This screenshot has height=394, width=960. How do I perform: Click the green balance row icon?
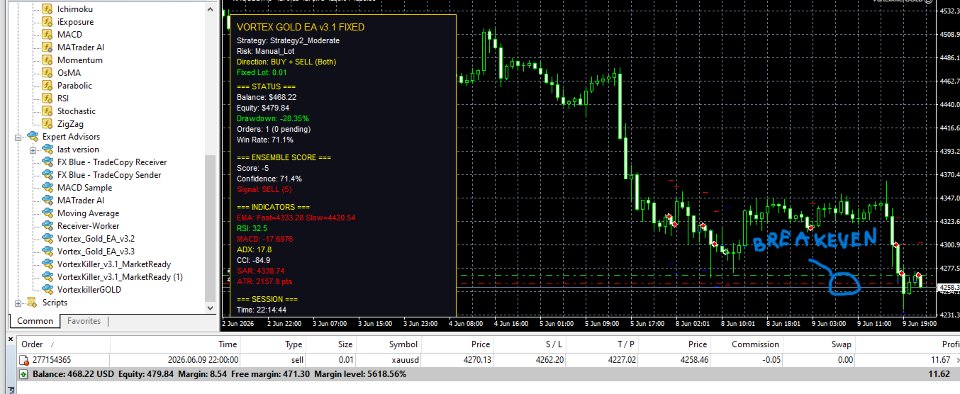(24, 374)
